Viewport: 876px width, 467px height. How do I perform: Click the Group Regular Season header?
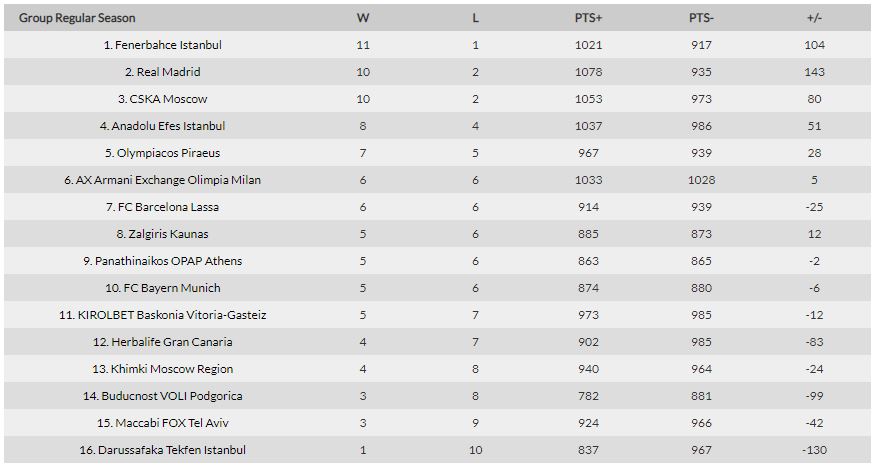click(77, 18)
